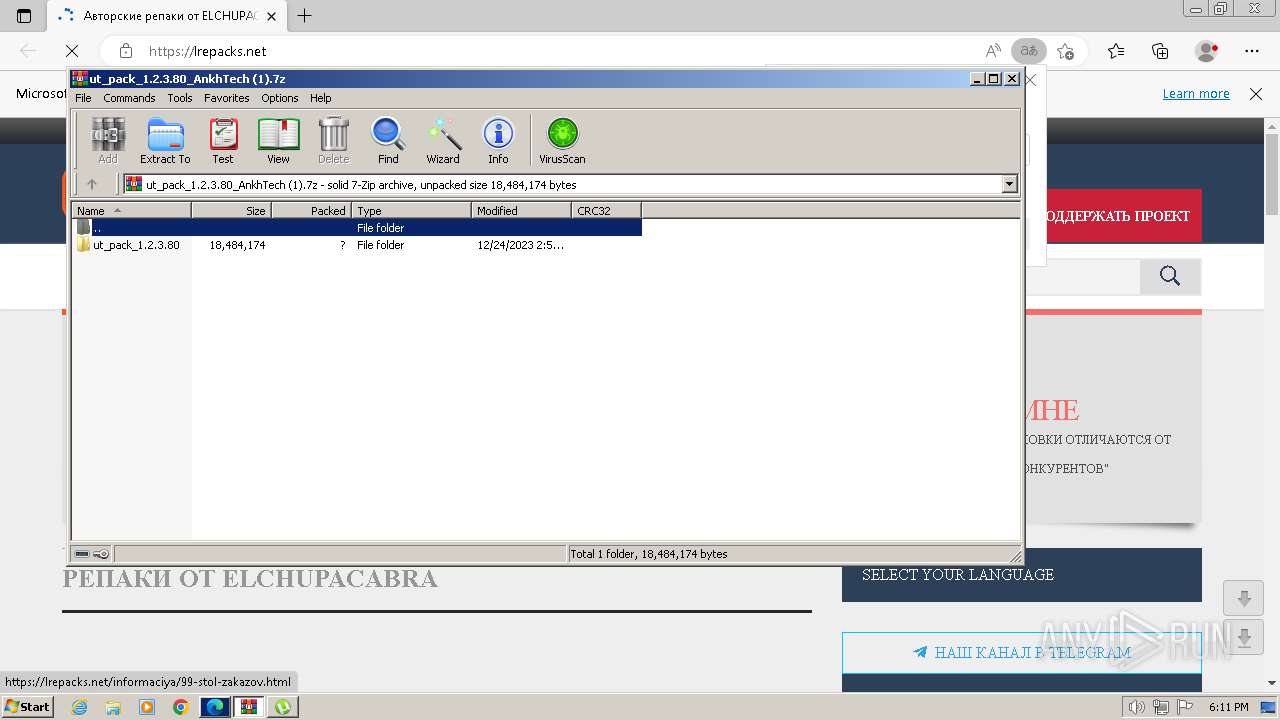Click the Extract To toolbar icon
This screenshot has height=720, width=1280.
point(165,140)
